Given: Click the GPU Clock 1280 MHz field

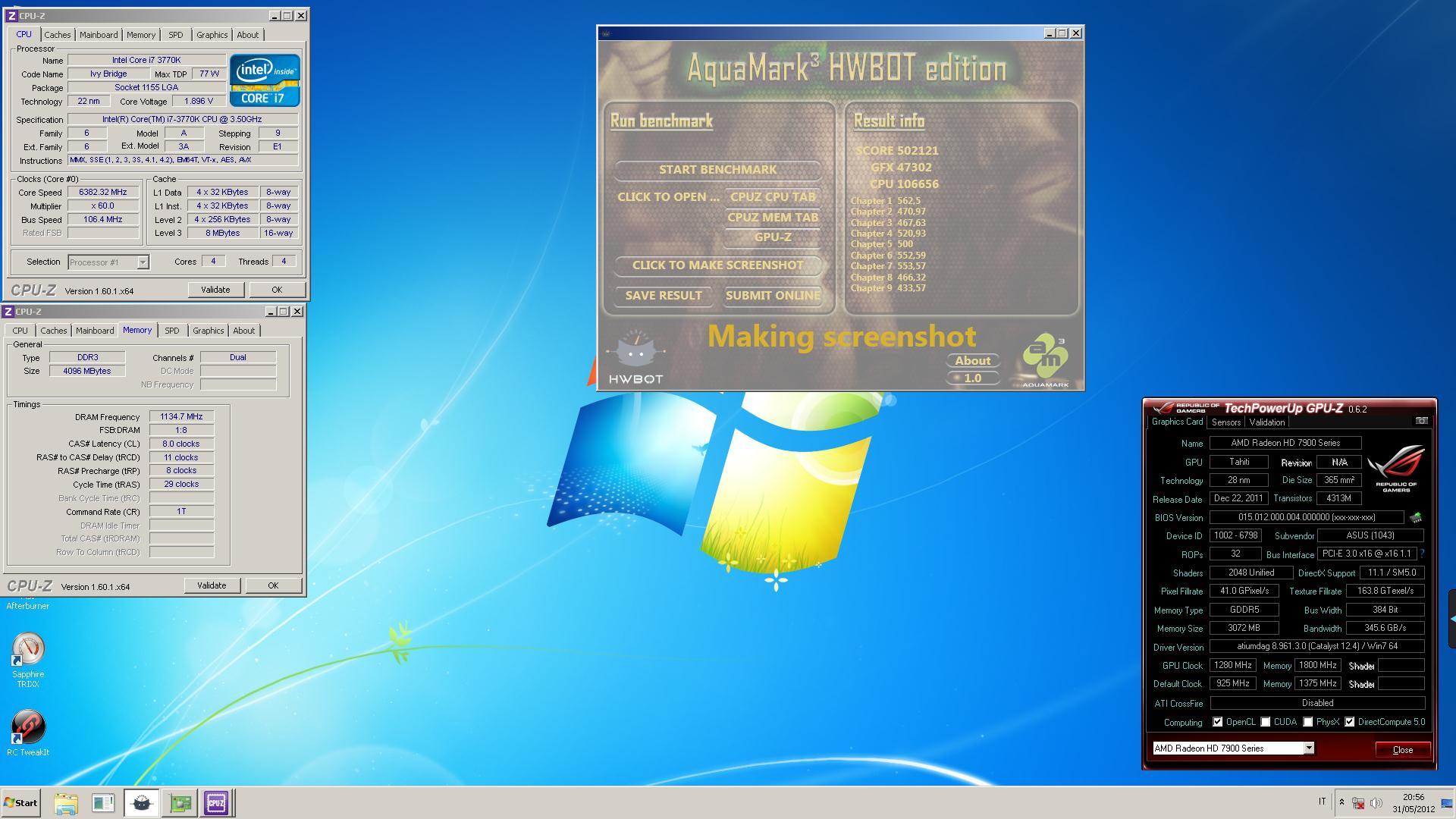Looking at the screenshot, I should tap(1232, 665).
